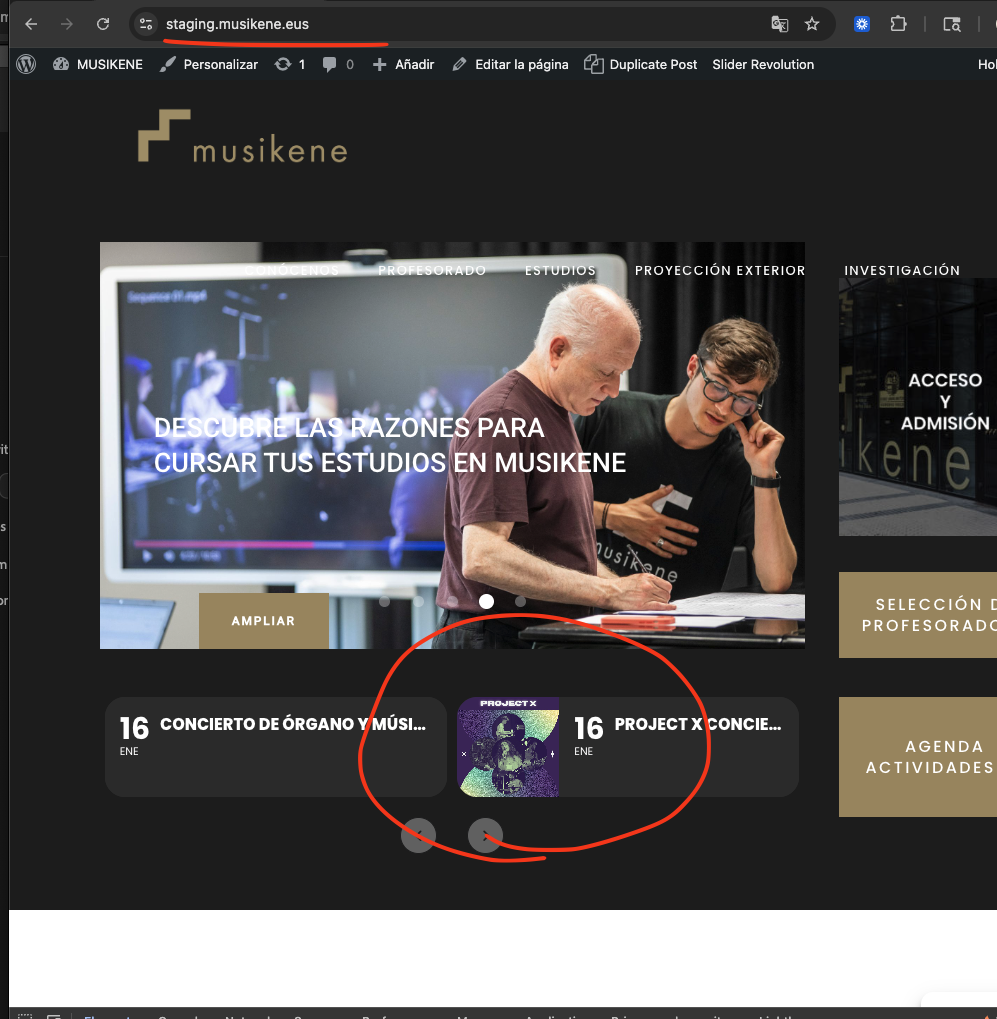Show next events with carousel right arrow
The height and width of the screenshot is (1019, 997).
(485, 835)
